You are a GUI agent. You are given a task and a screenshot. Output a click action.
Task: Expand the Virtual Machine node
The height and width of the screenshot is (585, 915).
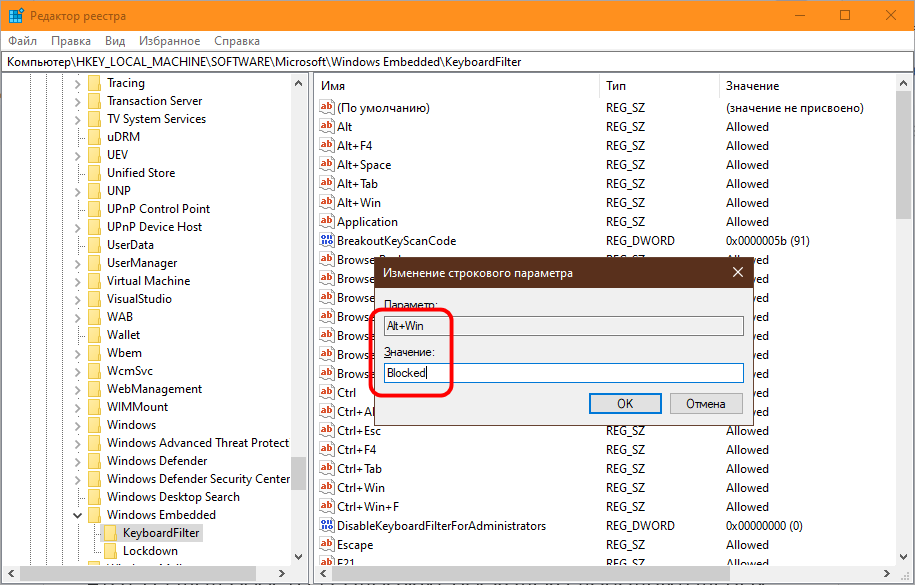(x=77, y=281)
